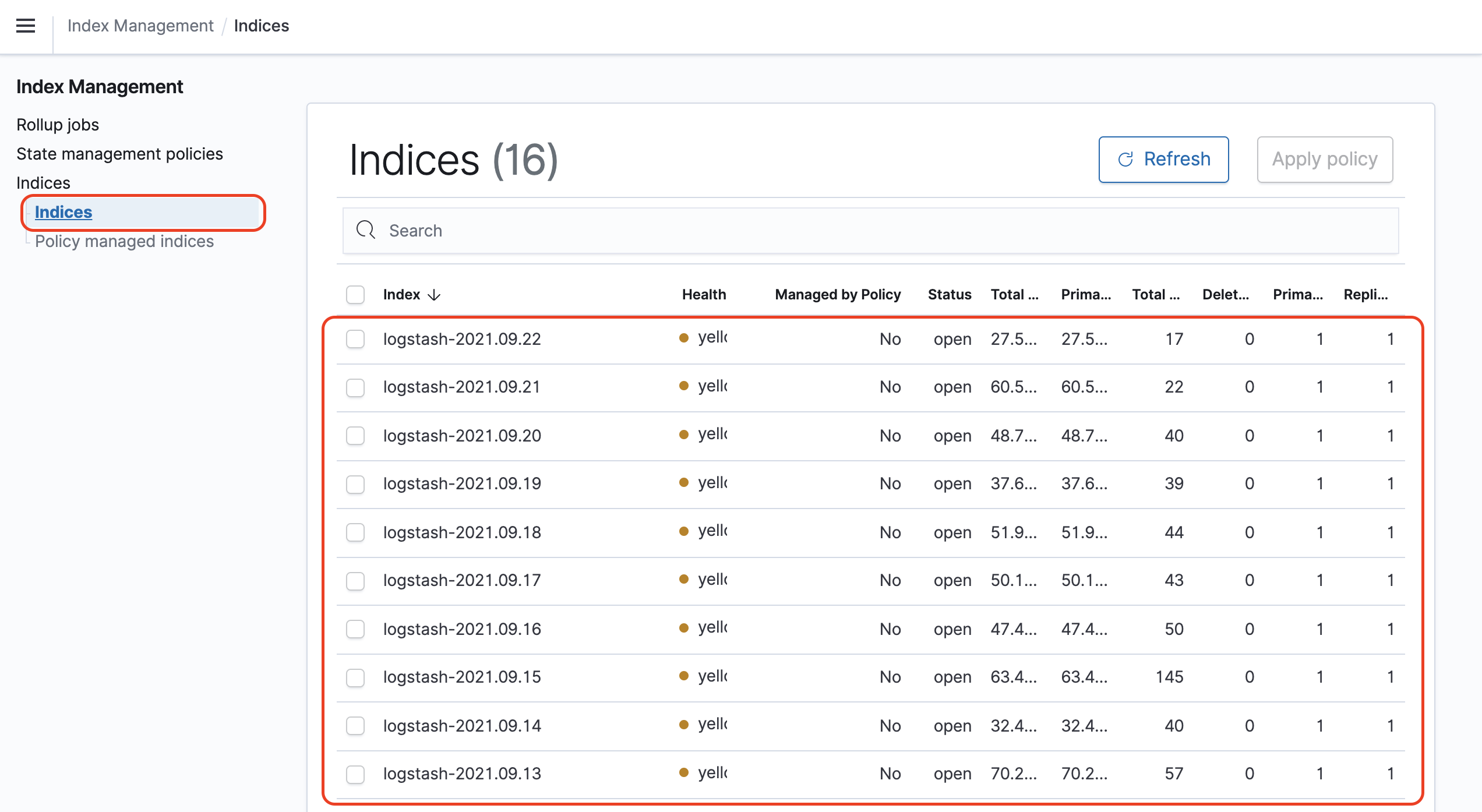Sort by the Health column header

704,295
